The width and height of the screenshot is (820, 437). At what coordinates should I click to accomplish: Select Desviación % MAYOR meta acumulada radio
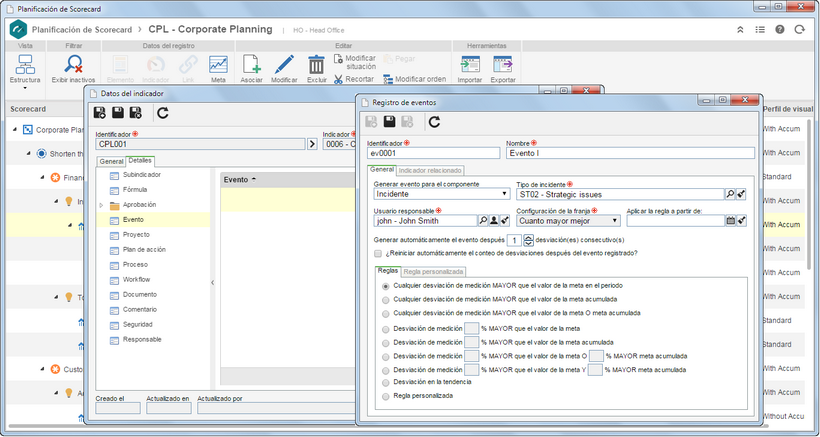pos(385,343)
